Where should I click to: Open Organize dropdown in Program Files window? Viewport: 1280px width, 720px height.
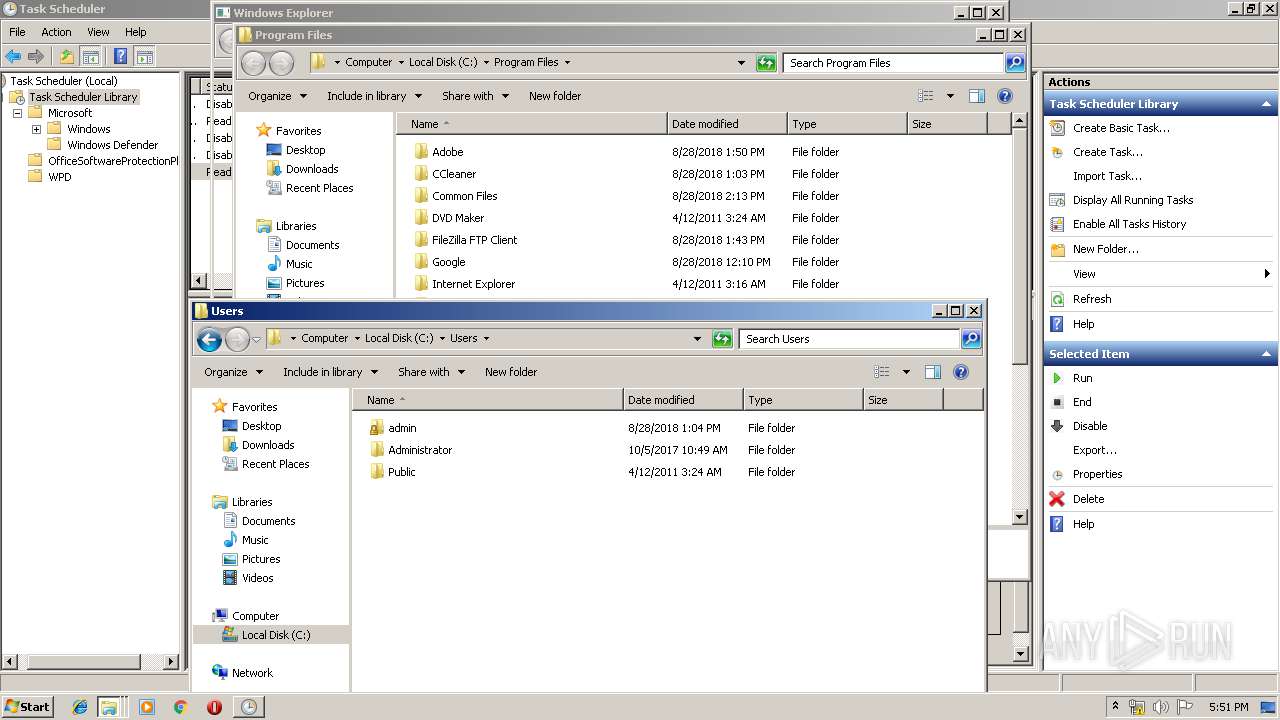click(277, 96)
